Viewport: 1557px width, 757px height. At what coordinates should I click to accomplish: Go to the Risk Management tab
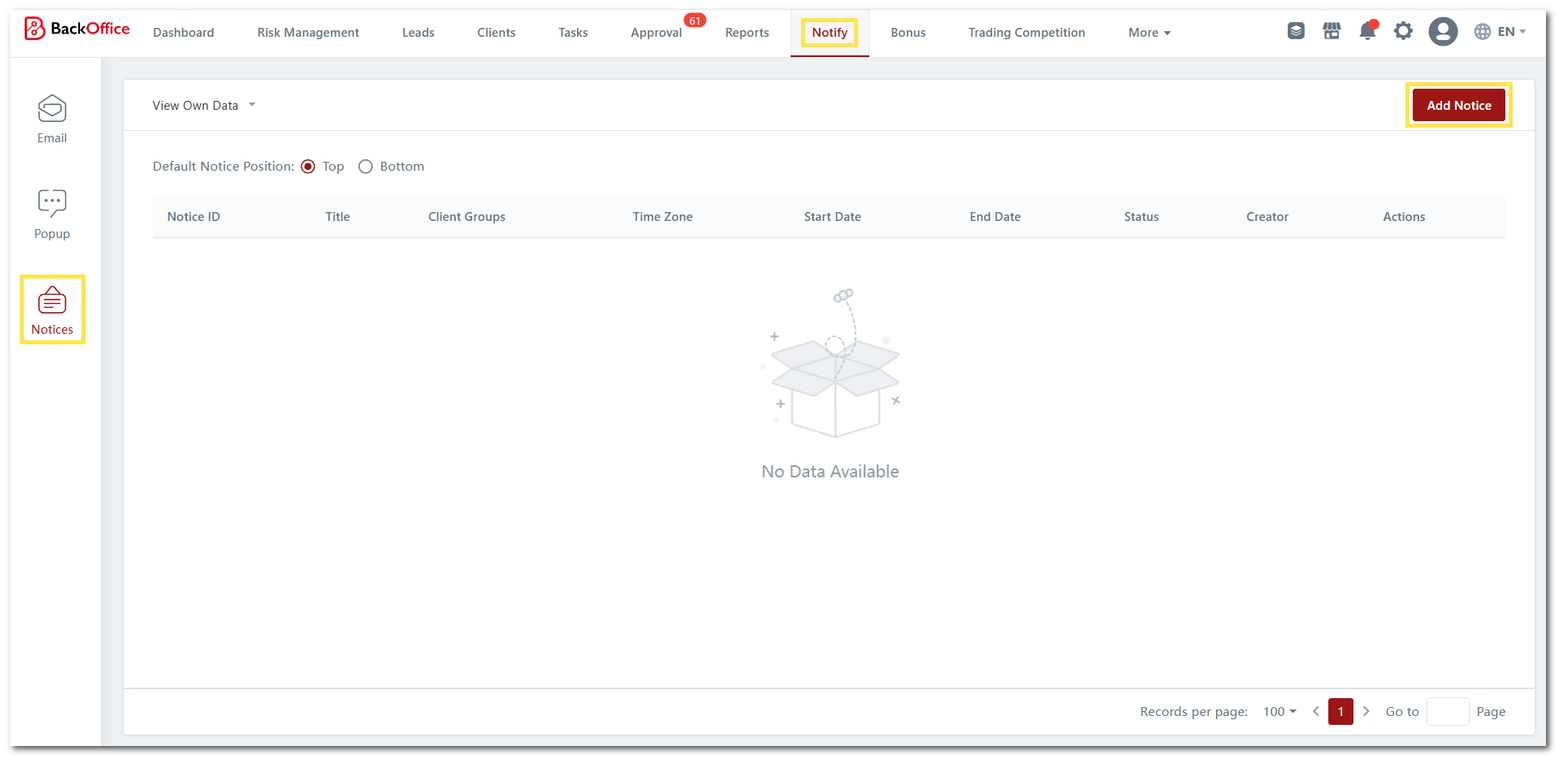(308, 33)
